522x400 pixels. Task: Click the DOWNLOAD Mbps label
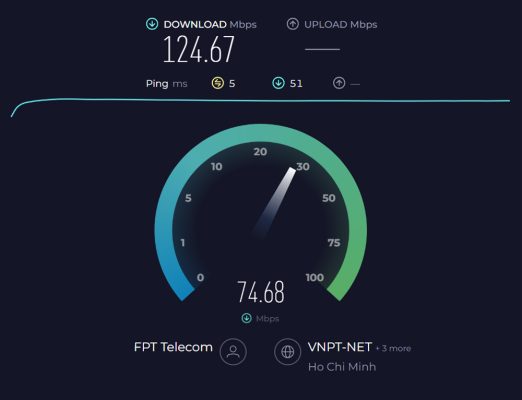tap(210, 25)
